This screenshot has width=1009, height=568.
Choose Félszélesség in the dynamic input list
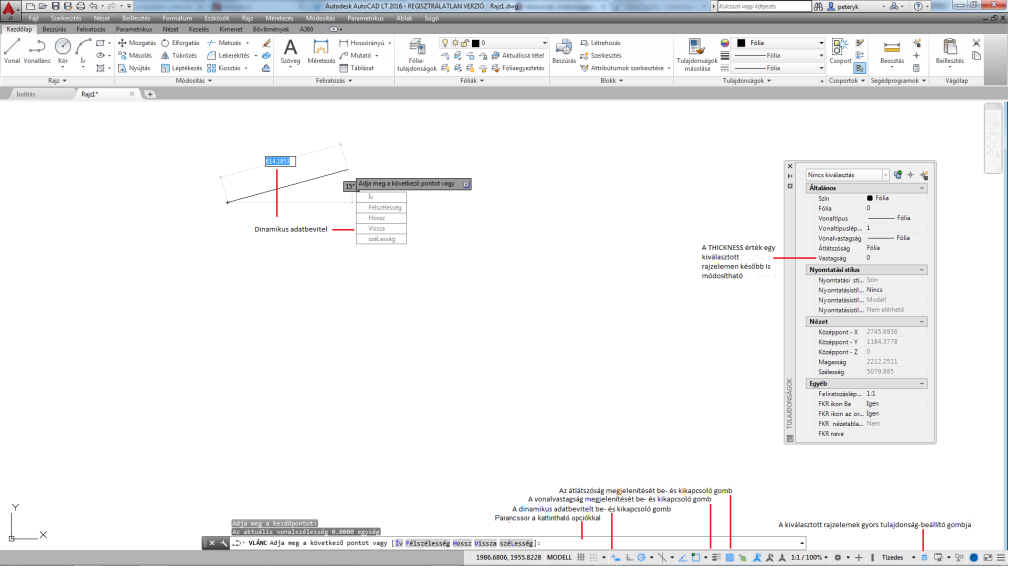point(382,208)
